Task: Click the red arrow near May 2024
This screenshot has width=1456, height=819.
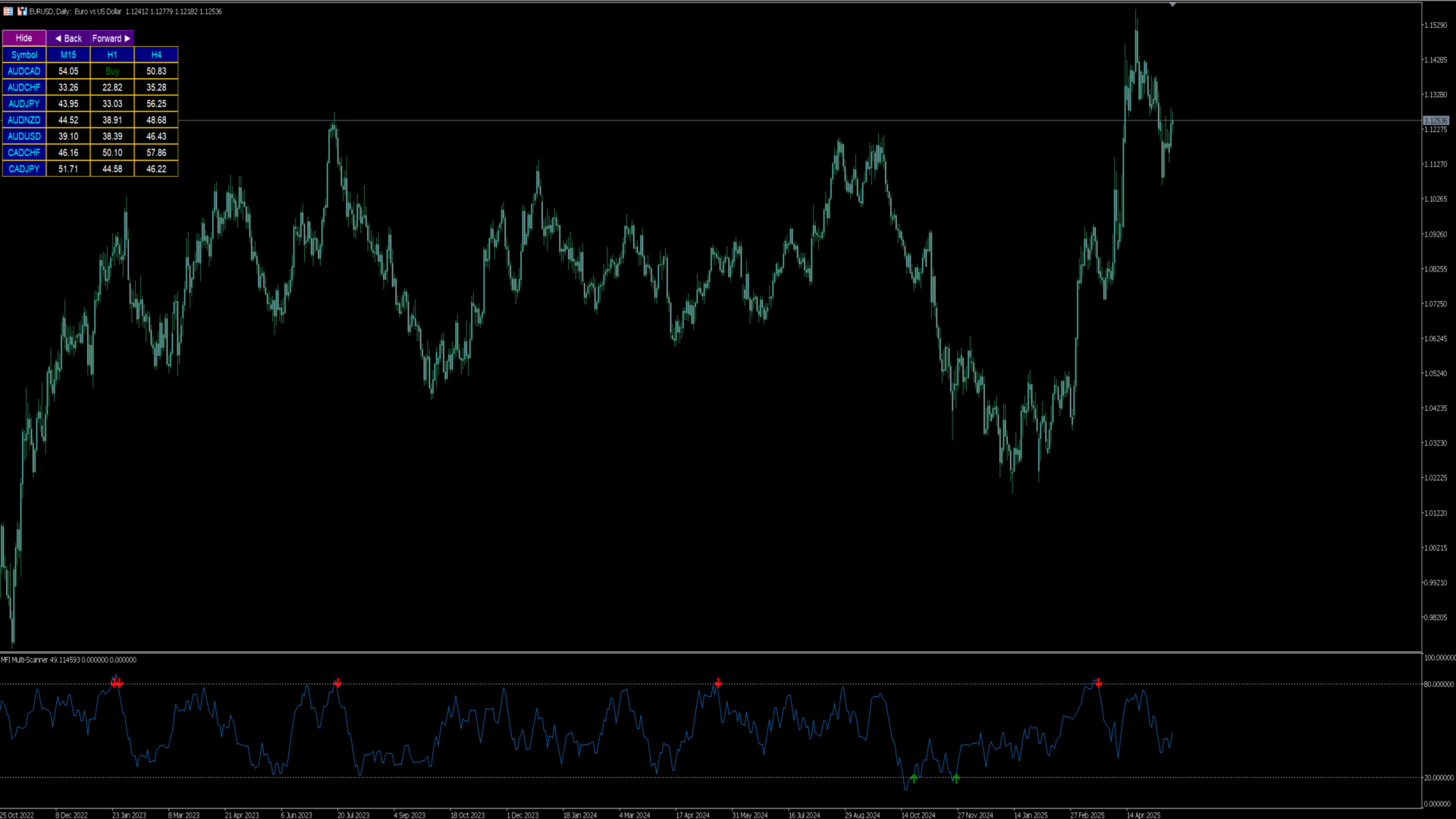Action: pos(718,682)
